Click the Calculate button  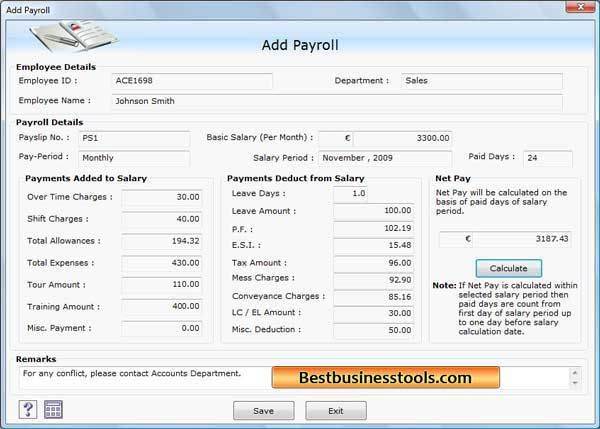[509, 268]
